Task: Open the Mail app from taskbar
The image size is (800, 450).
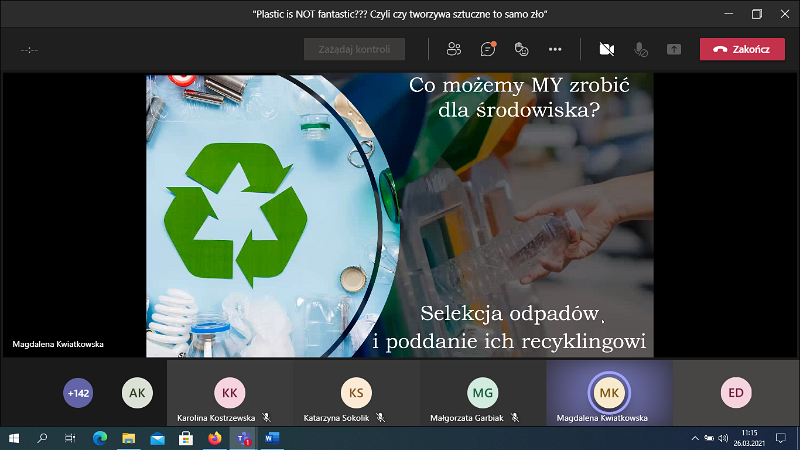Action: (157, 438)
